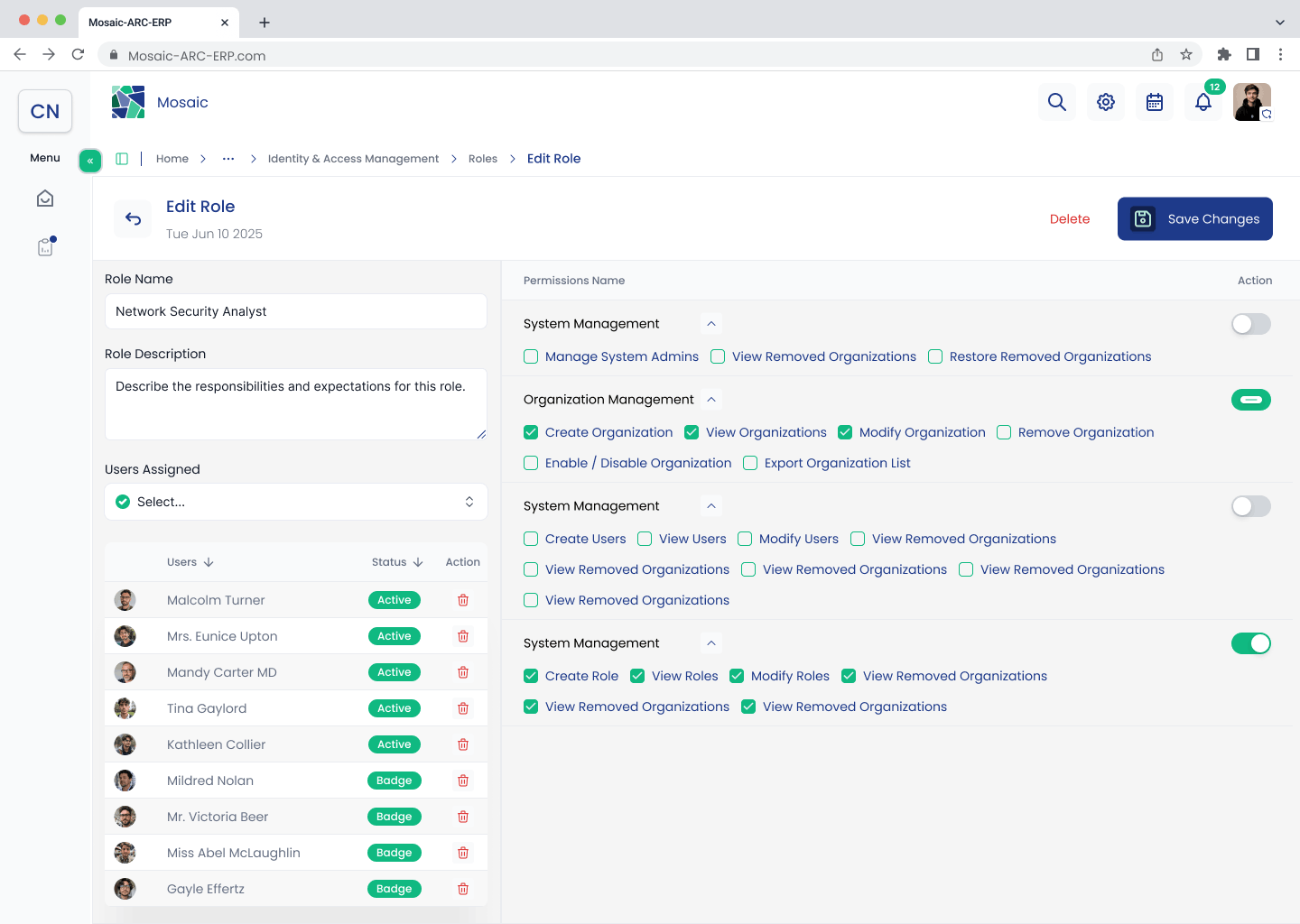Open the clipboard report icon in sidebar

click(x=45, y=246)
